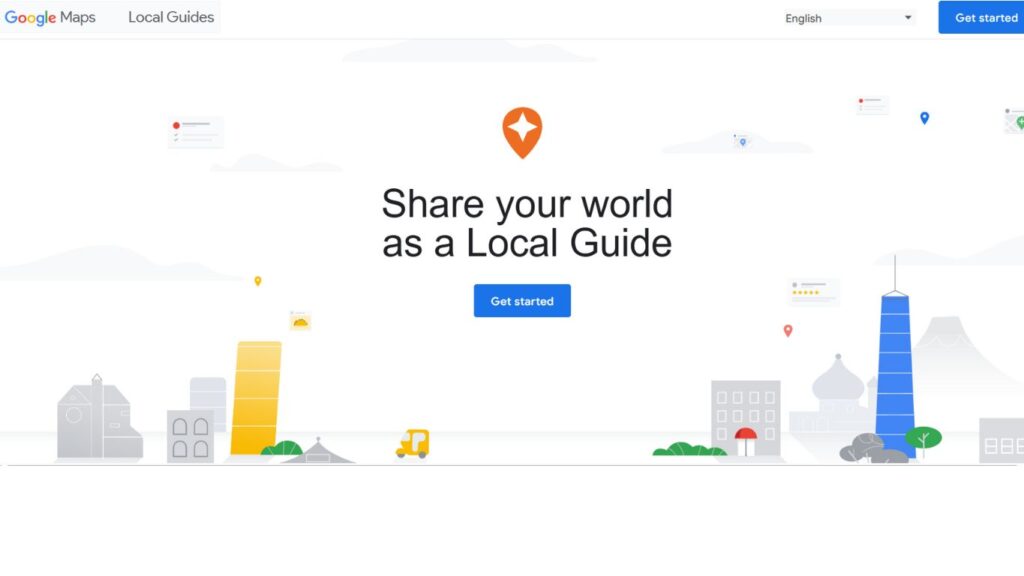The width and height of the screenshot is (1024, 576).
Task: Select the Local Guides header label
Action: tap(170, 17)
